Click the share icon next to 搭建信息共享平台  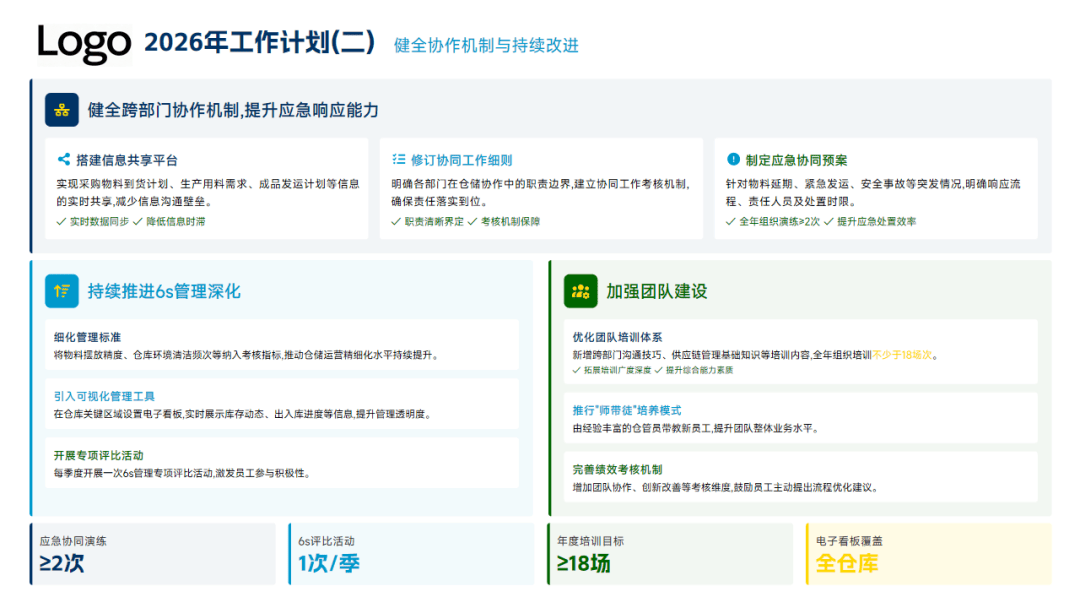pos(64,160)
